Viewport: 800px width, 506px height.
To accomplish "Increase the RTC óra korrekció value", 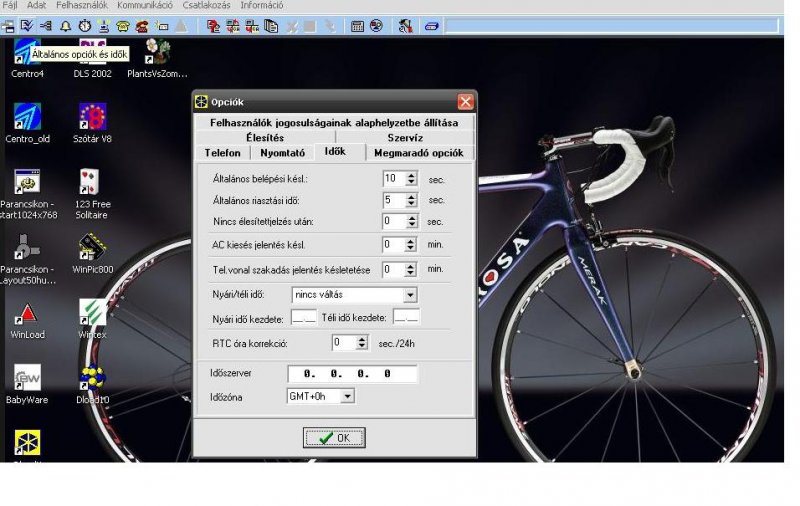I will click(x=362, y=339).
